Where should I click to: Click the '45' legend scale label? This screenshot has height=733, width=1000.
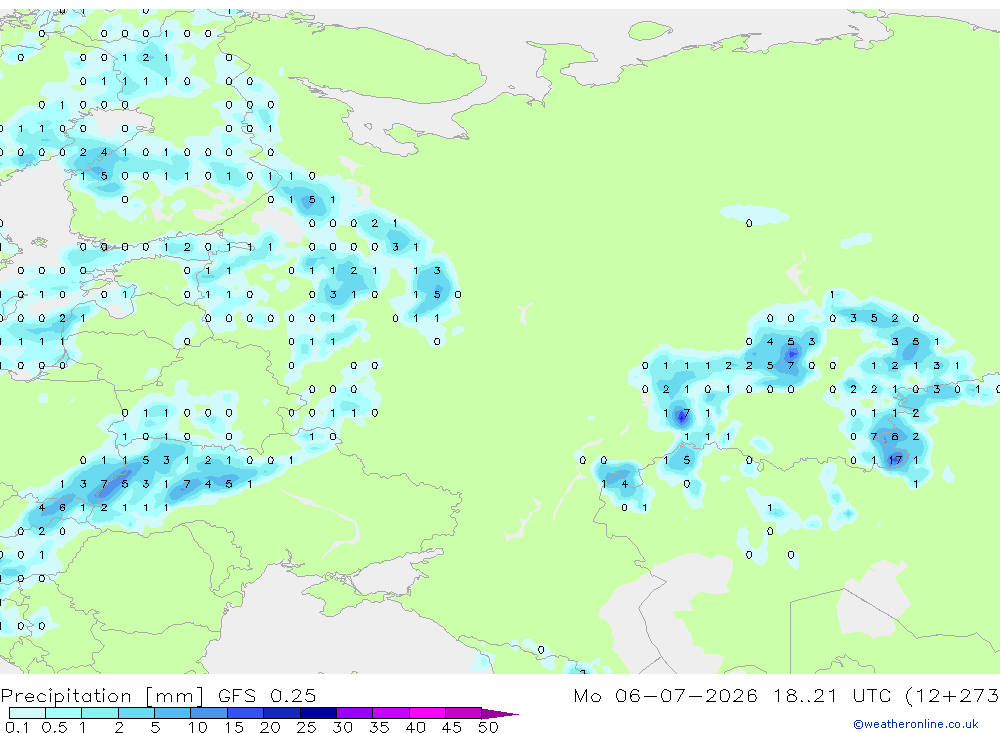coord(452,727)
